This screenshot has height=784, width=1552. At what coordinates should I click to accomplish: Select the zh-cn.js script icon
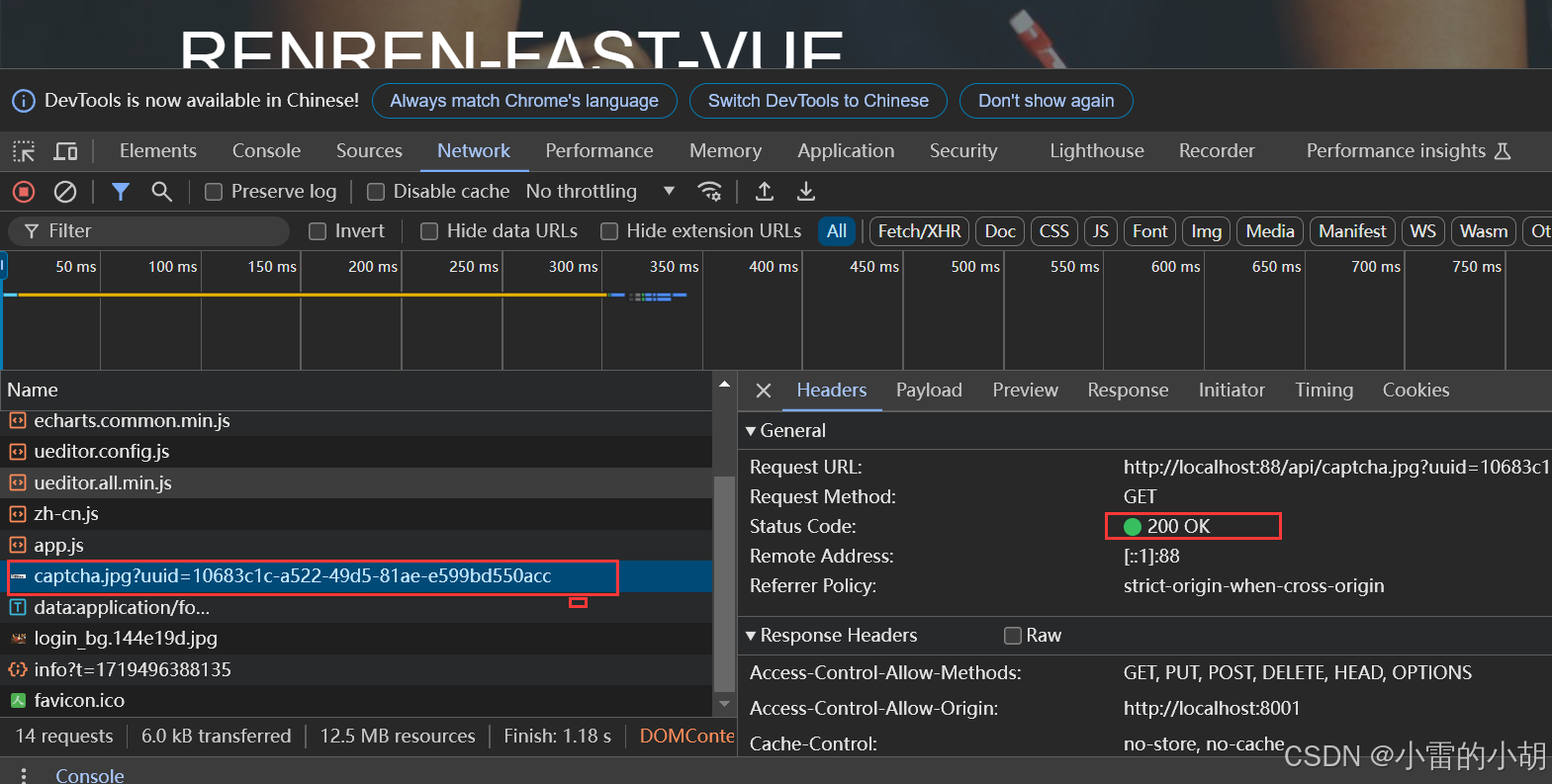(18, 514)
